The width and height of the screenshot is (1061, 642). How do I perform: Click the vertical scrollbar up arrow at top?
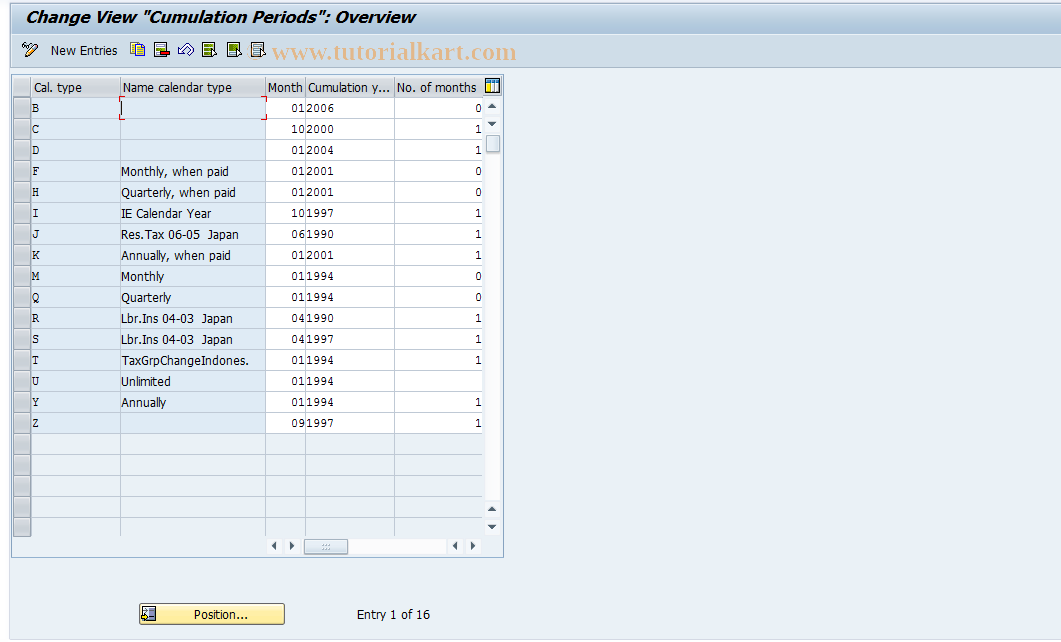point(493,106)
